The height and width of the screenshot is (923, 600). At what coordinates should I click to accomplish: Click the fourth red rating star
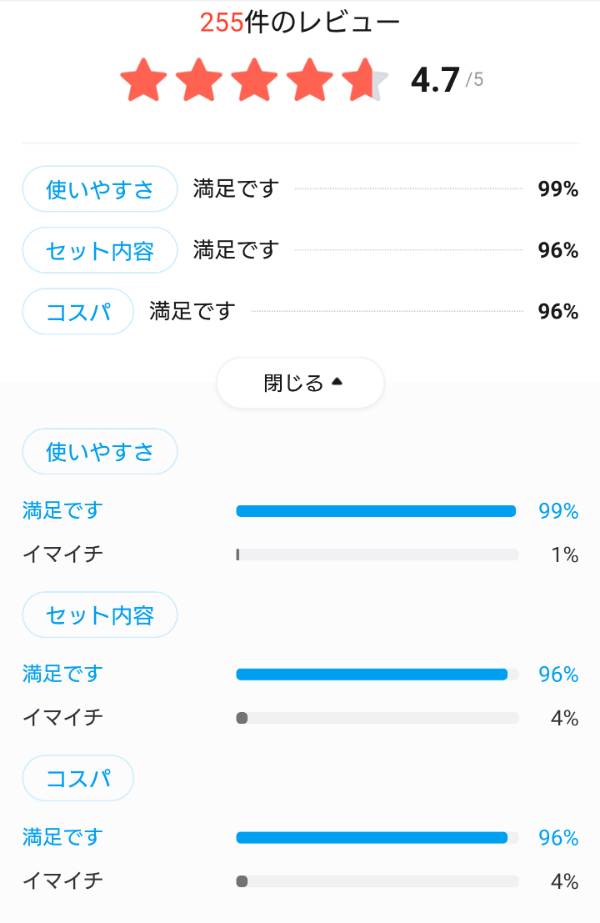point(310,80)
